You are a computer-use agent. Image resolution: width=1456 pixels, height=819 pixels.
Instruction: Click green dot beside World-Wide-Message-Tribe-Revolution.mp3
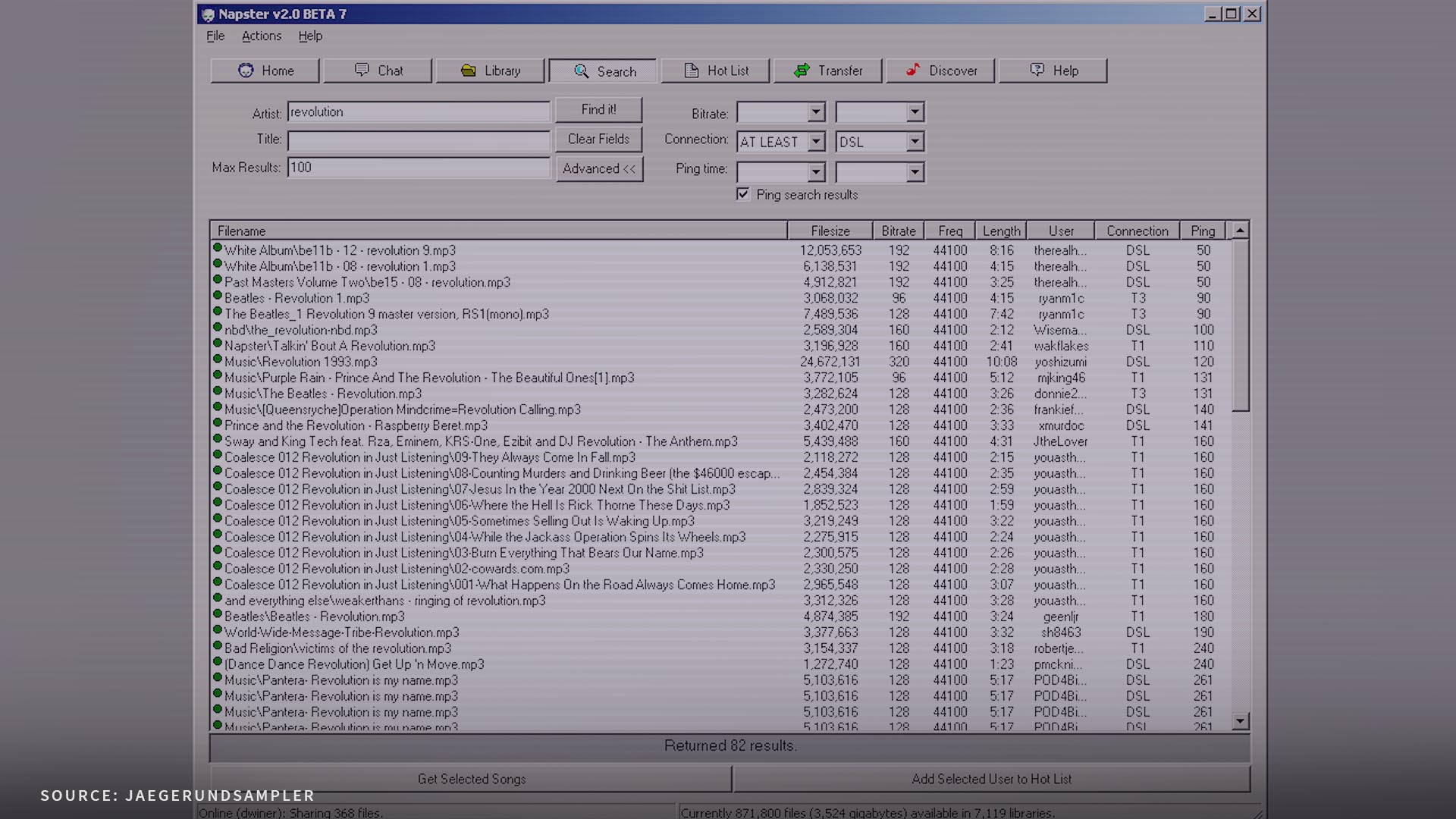pyautogui.click(x=218, y=629)
